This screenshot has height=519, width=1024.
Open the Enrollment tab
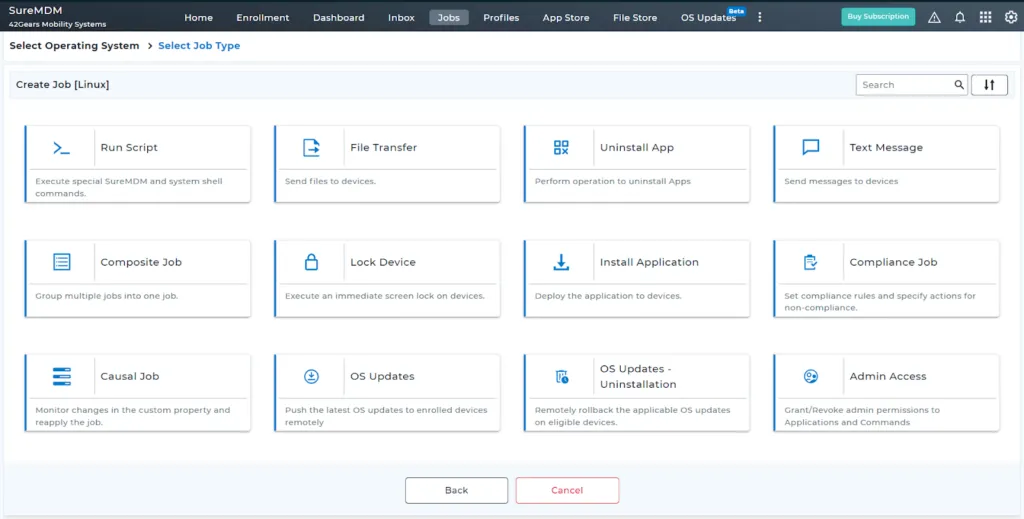[x=263, y=18]
